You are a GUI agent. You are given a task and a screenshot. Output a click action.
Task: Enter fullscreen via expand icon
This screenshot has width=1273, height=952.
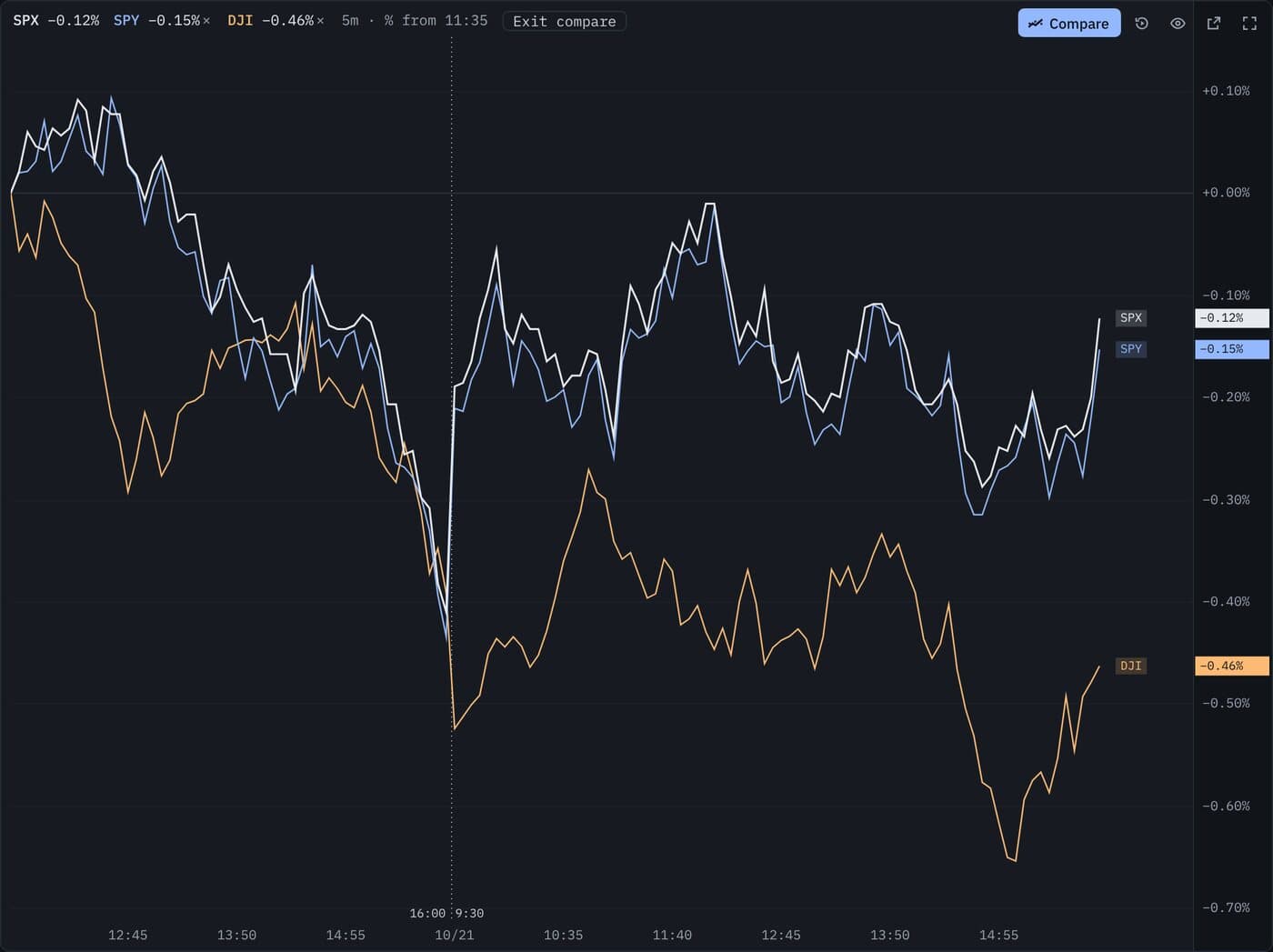(1249, 24)
